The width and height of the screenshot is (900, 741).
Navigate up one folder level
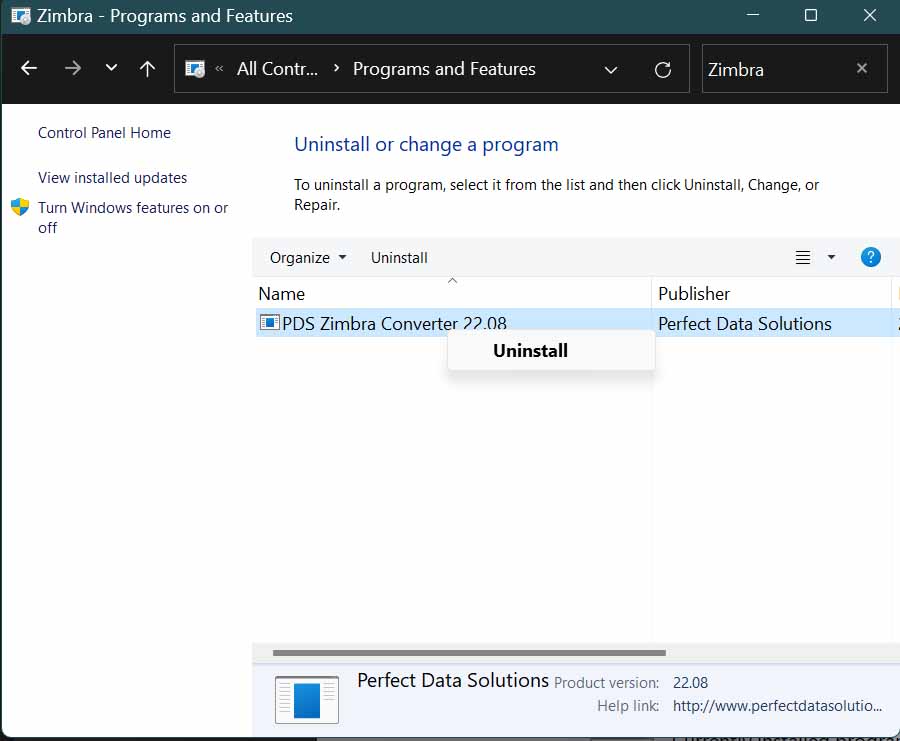(148, 68)
